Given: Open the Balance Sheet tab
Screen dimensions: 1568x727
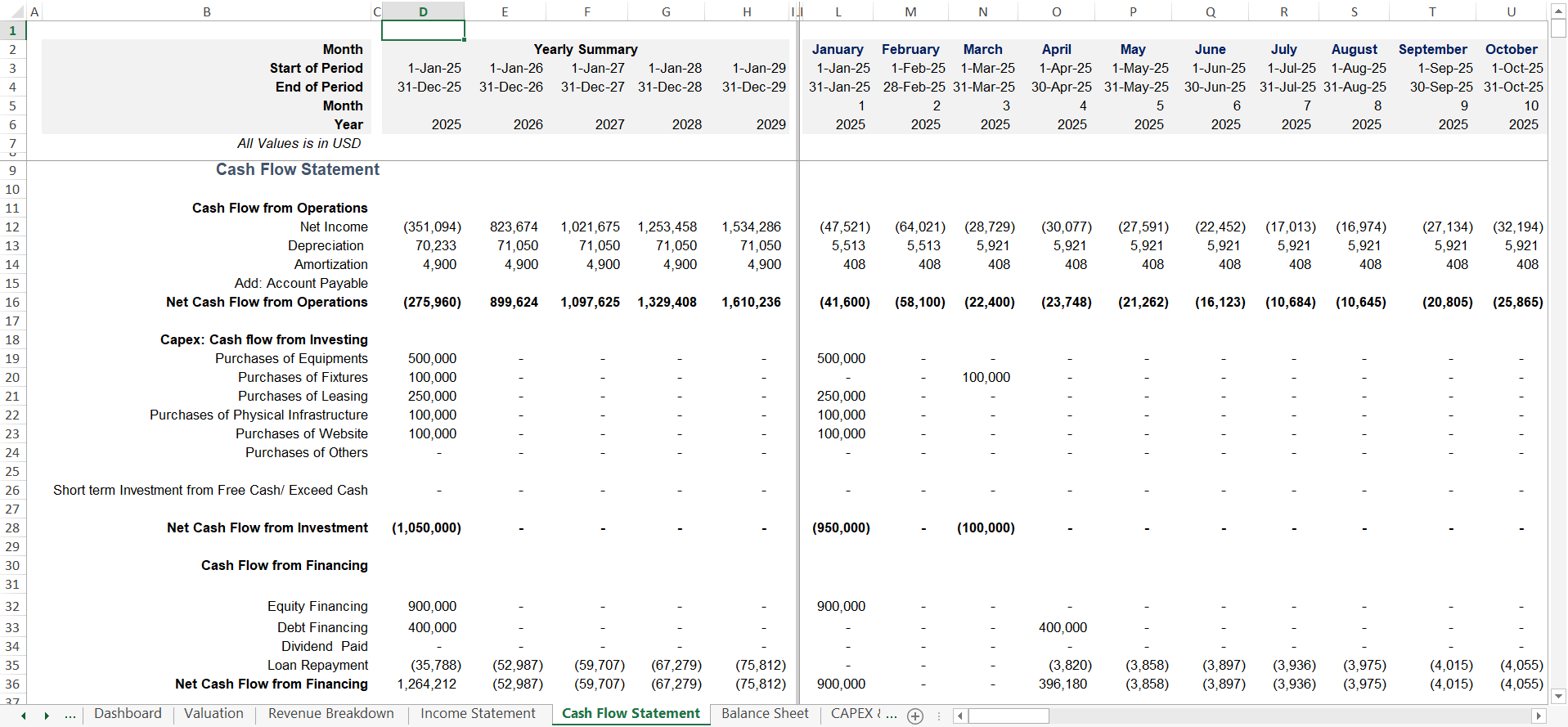Looking at the screenshot, I should 765,713.
